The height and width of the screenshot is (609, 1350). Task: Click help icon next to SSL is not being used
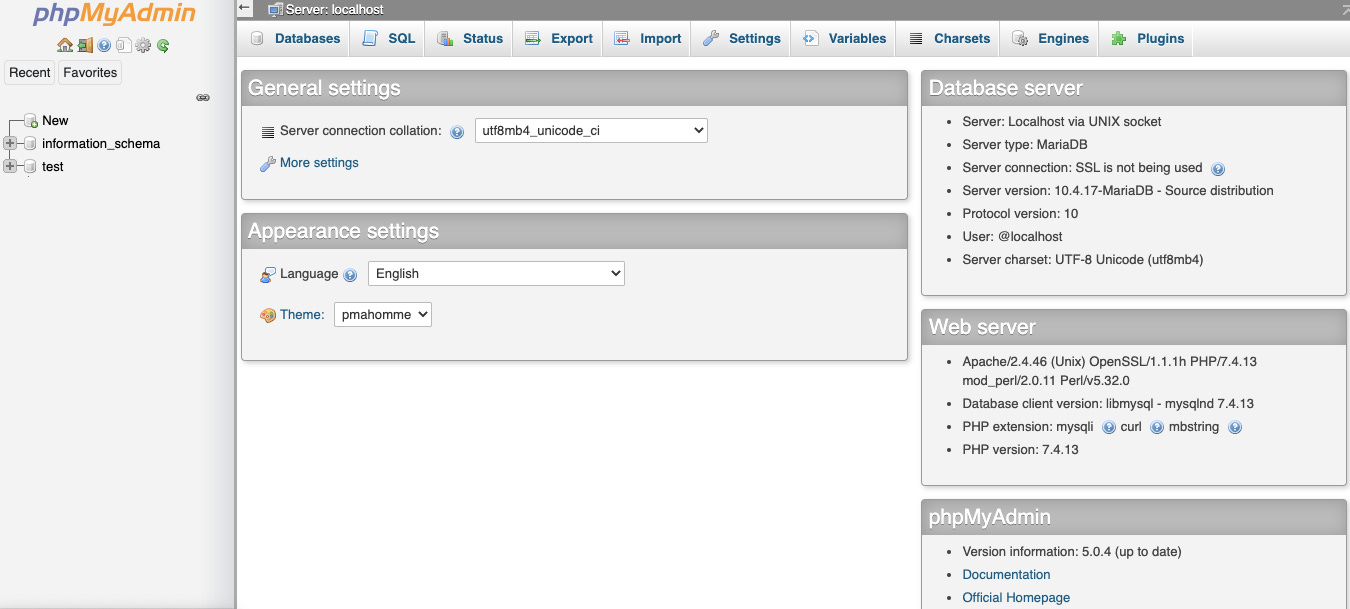tap(1218, 169)
